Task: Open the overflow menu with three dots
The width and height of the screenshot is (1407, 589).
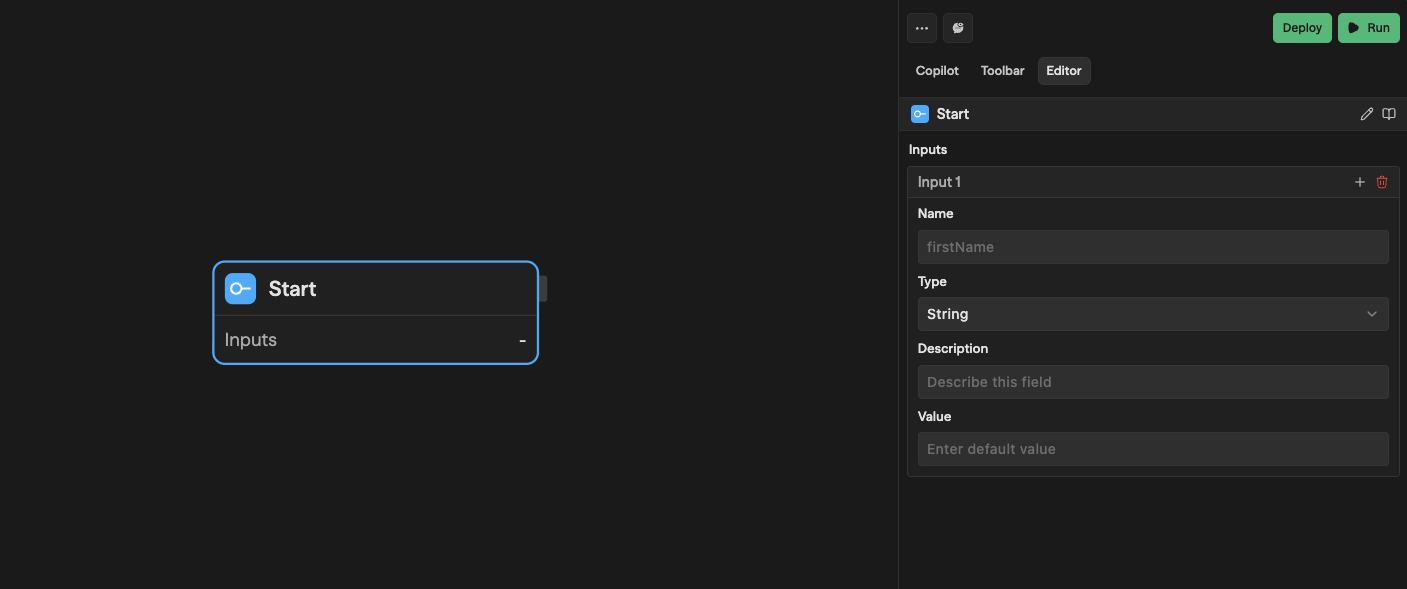Action: [921, 28]
